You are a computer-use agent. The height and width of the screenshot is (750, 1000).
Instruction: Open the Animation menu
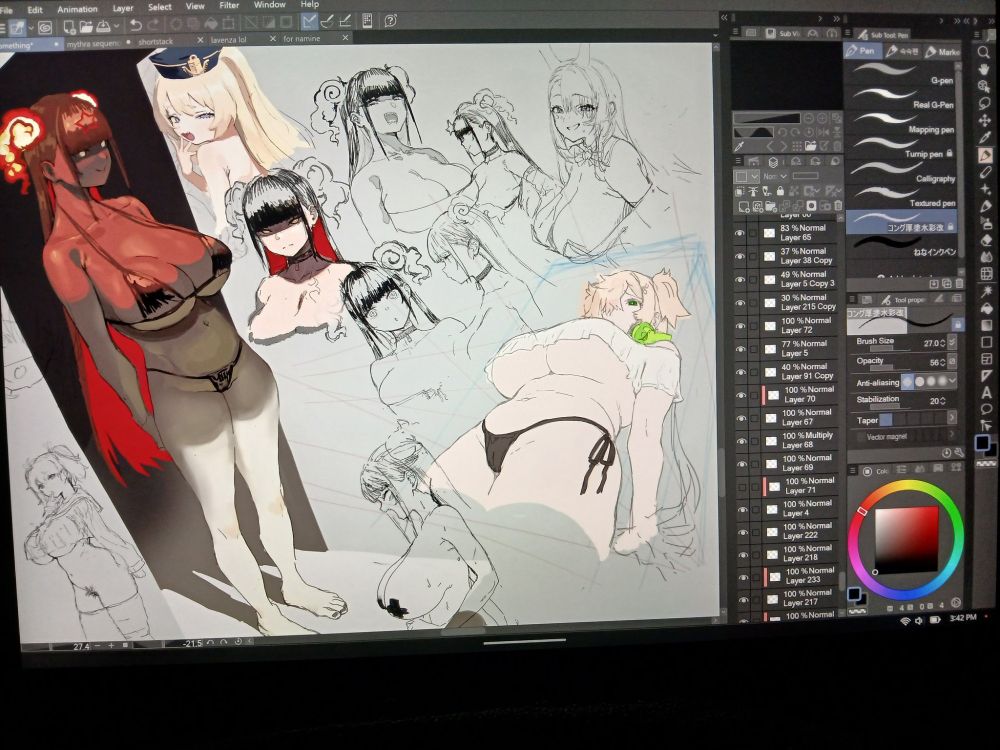pyautogui.click(x=77, y=9)
